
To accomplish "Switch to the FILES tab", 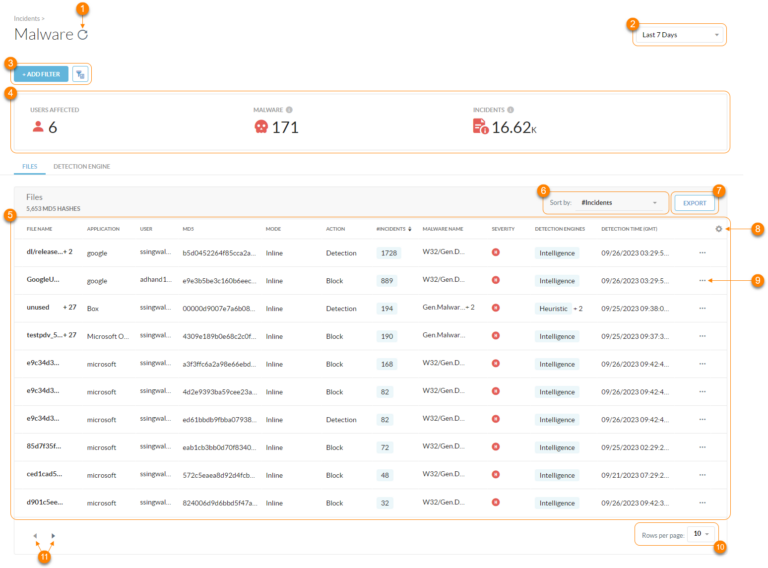I will click(29, 166).
